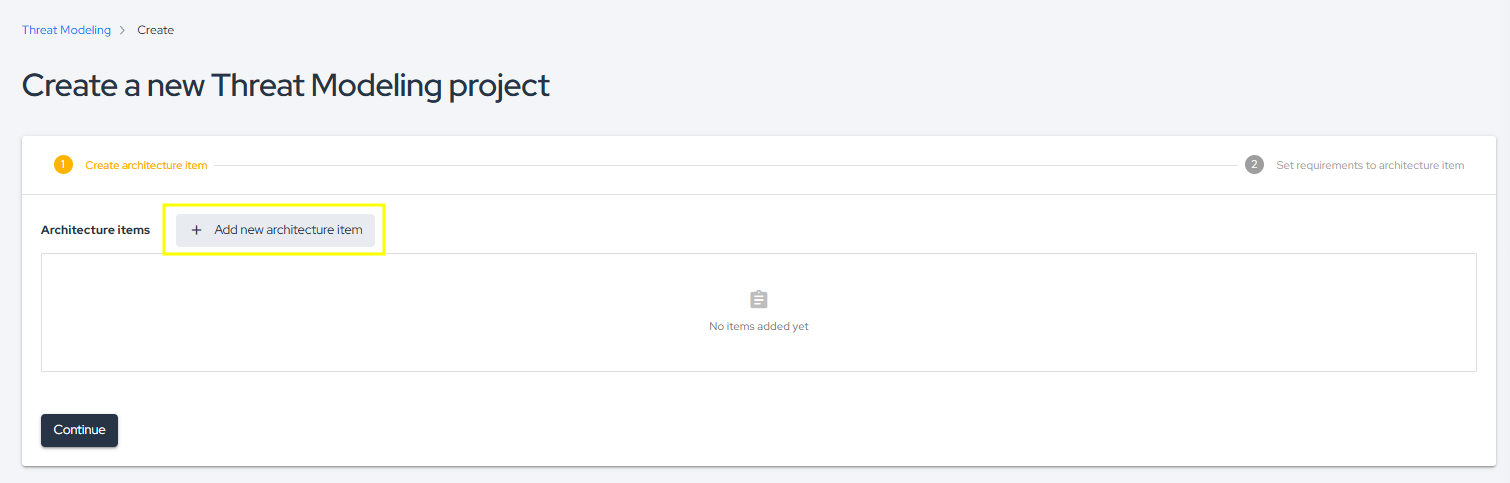Click the words Threat Modeling in the page heading
The height and width of the screenshot is (483, 1510).
tap(326, 85)
